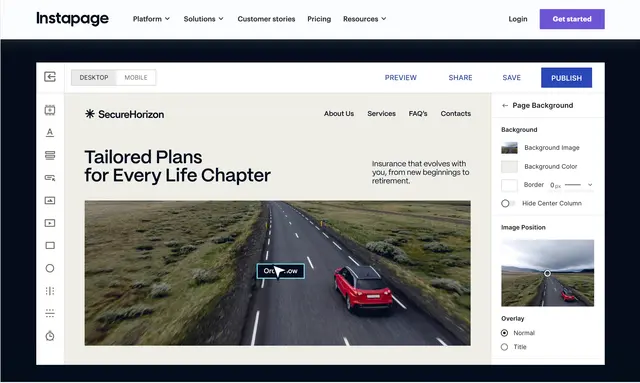Toggle the Hide Center Column switch
640x383 pixels.
[x=508, y=203]
